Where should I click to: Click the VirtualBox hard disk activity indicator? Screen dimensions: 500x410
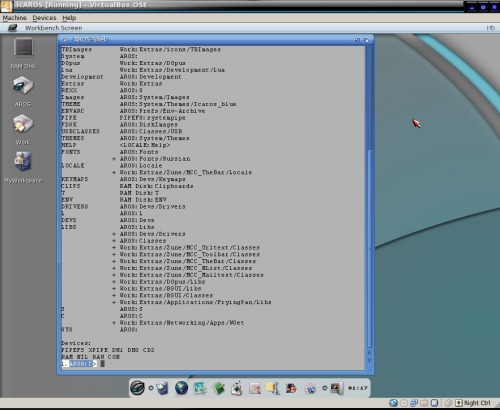pyautogui.click(x=393, y=403)
